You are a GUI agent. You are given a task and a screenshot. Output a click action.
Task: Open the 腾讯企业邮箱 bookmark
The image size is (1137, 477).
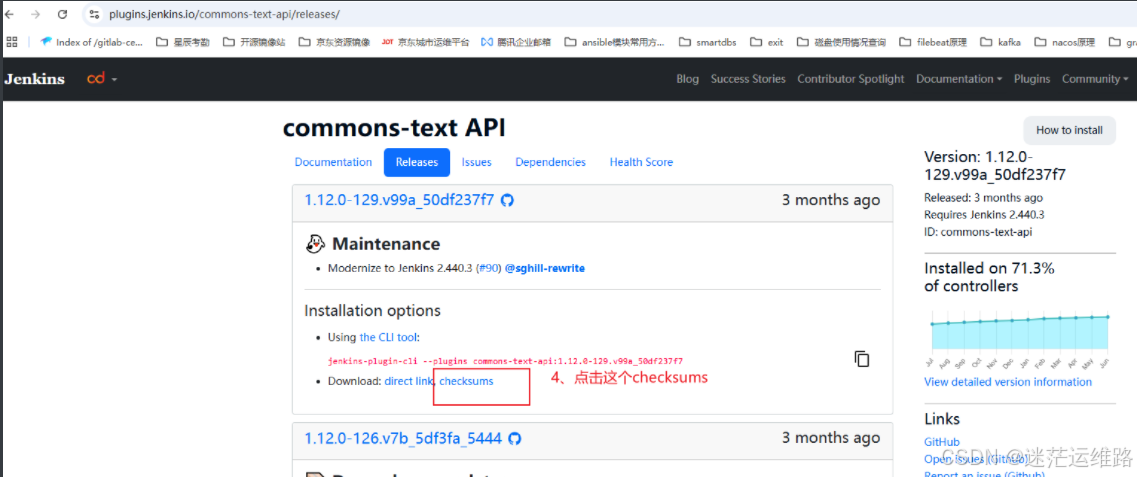tap(517, 42)
